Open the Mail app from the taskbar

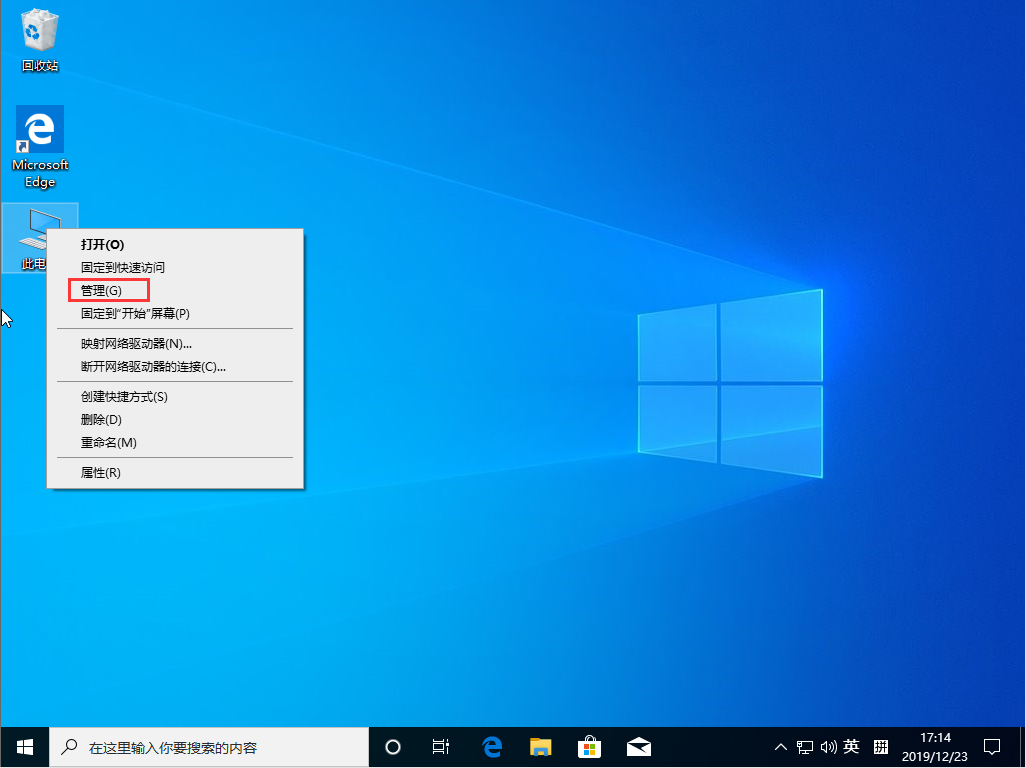point(638,747)
